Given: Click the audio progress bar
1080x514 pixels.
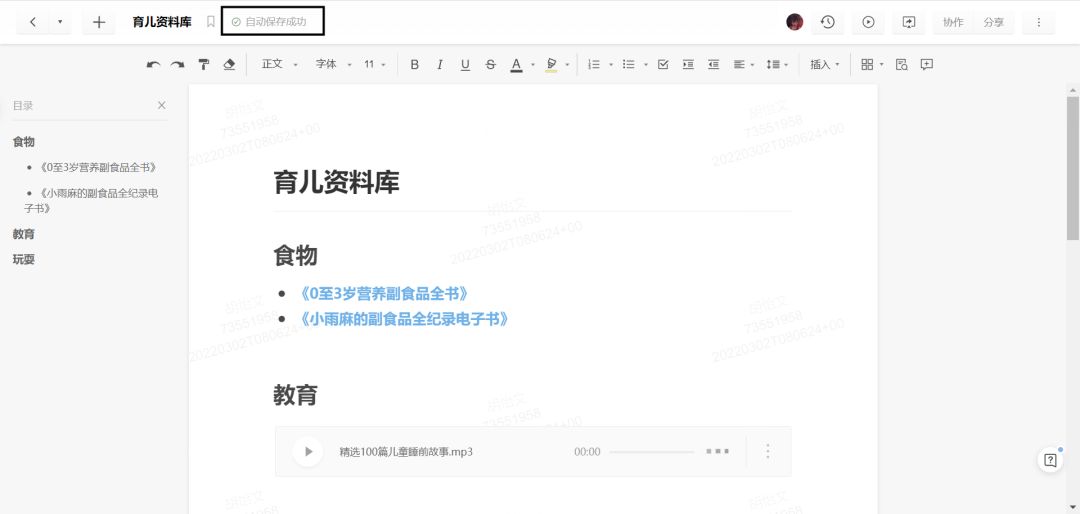Looking at the screenshot, I should coord(652,452).
